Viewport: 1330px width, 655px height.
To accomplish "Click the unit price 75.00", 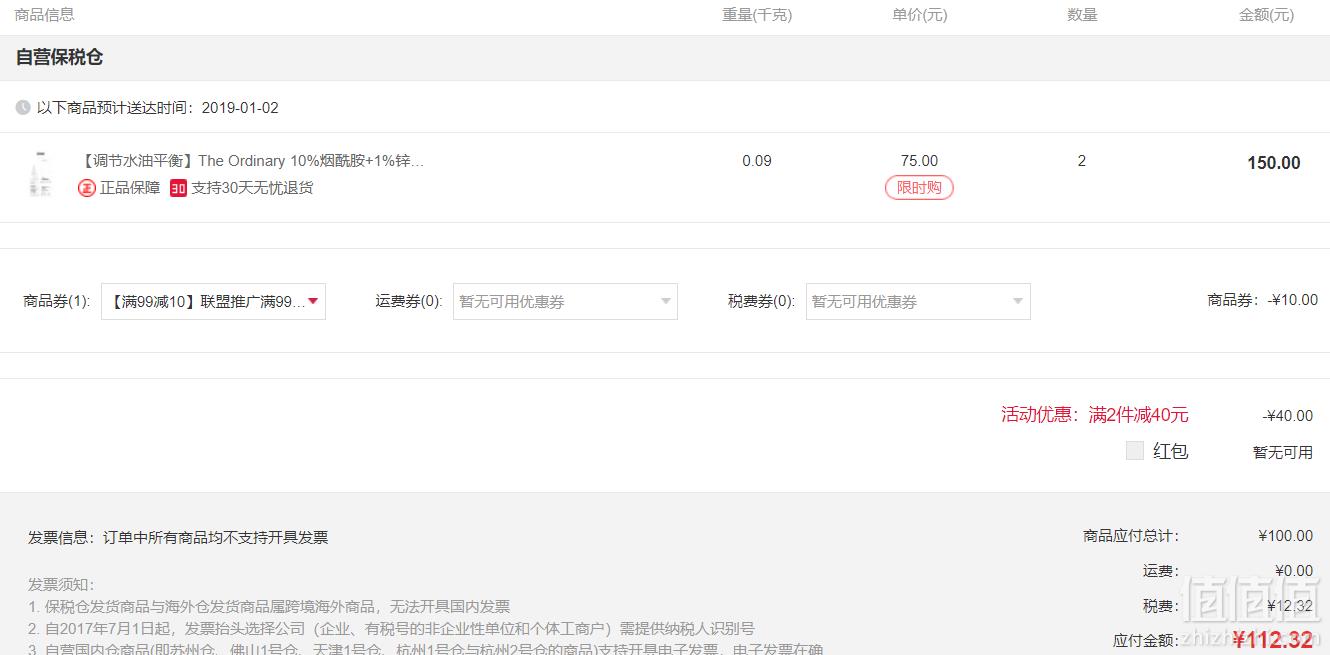I will pos(919,161).
